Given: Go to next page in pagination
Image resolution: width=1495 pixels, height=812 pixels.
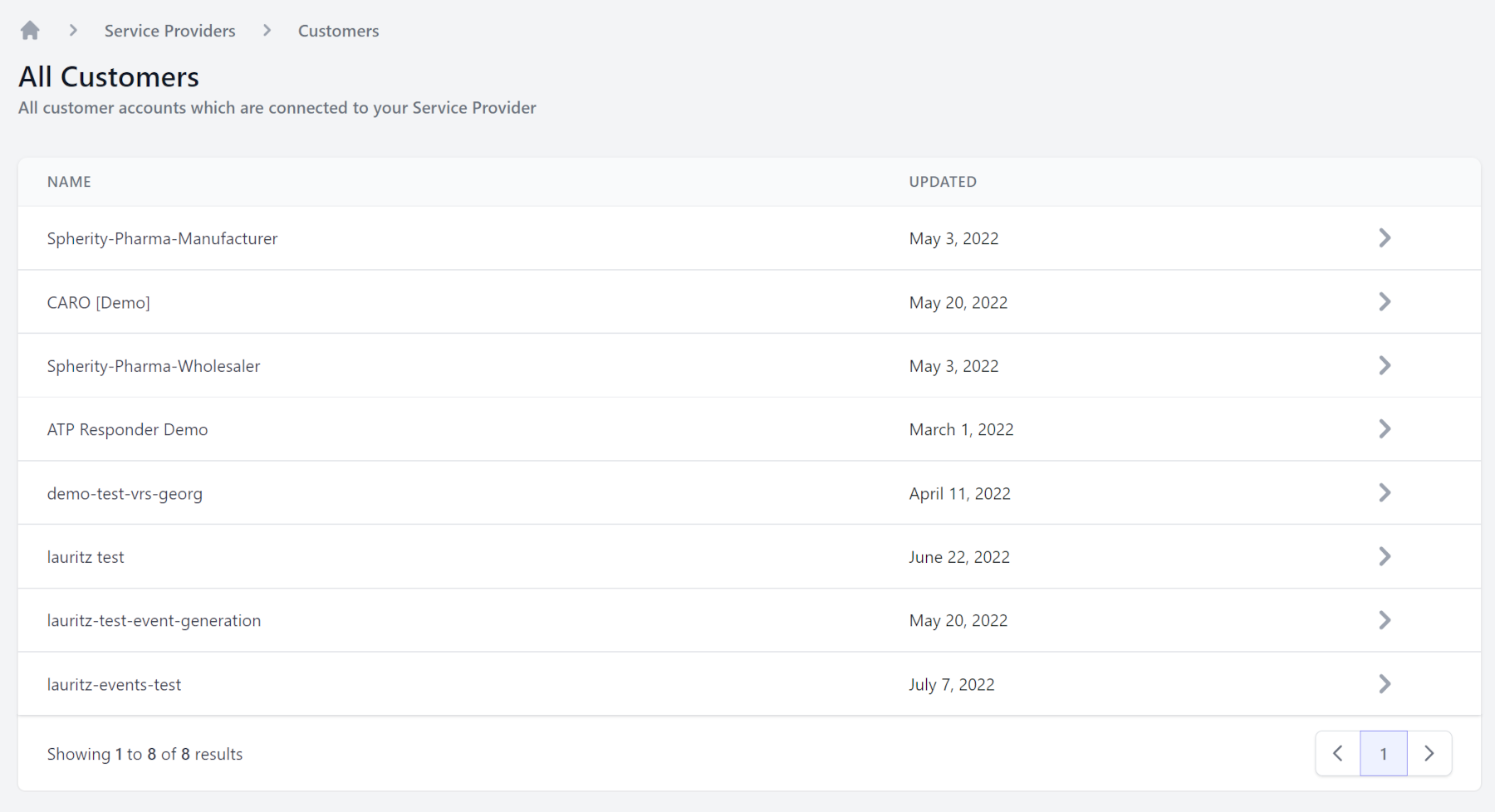Looking at the screenshot, I should point(1429,753).
